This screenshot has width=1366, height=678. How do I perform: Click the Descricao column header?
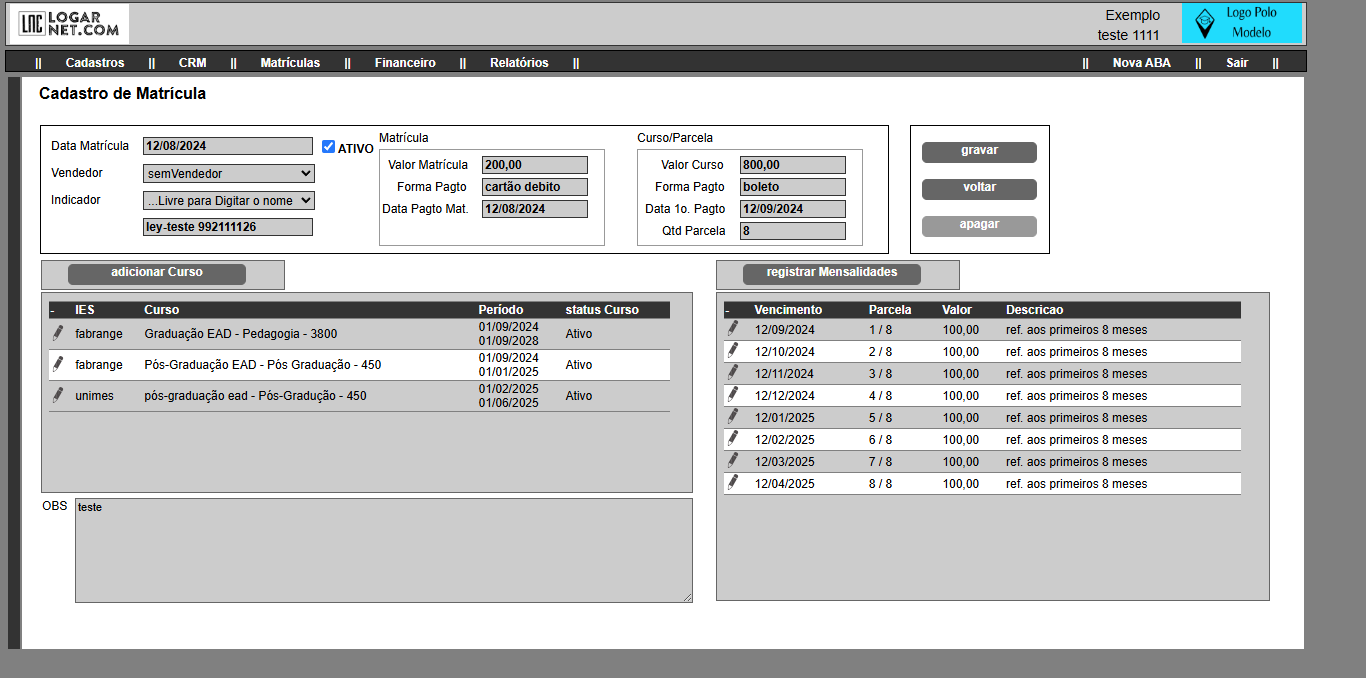click(1035, 310)
